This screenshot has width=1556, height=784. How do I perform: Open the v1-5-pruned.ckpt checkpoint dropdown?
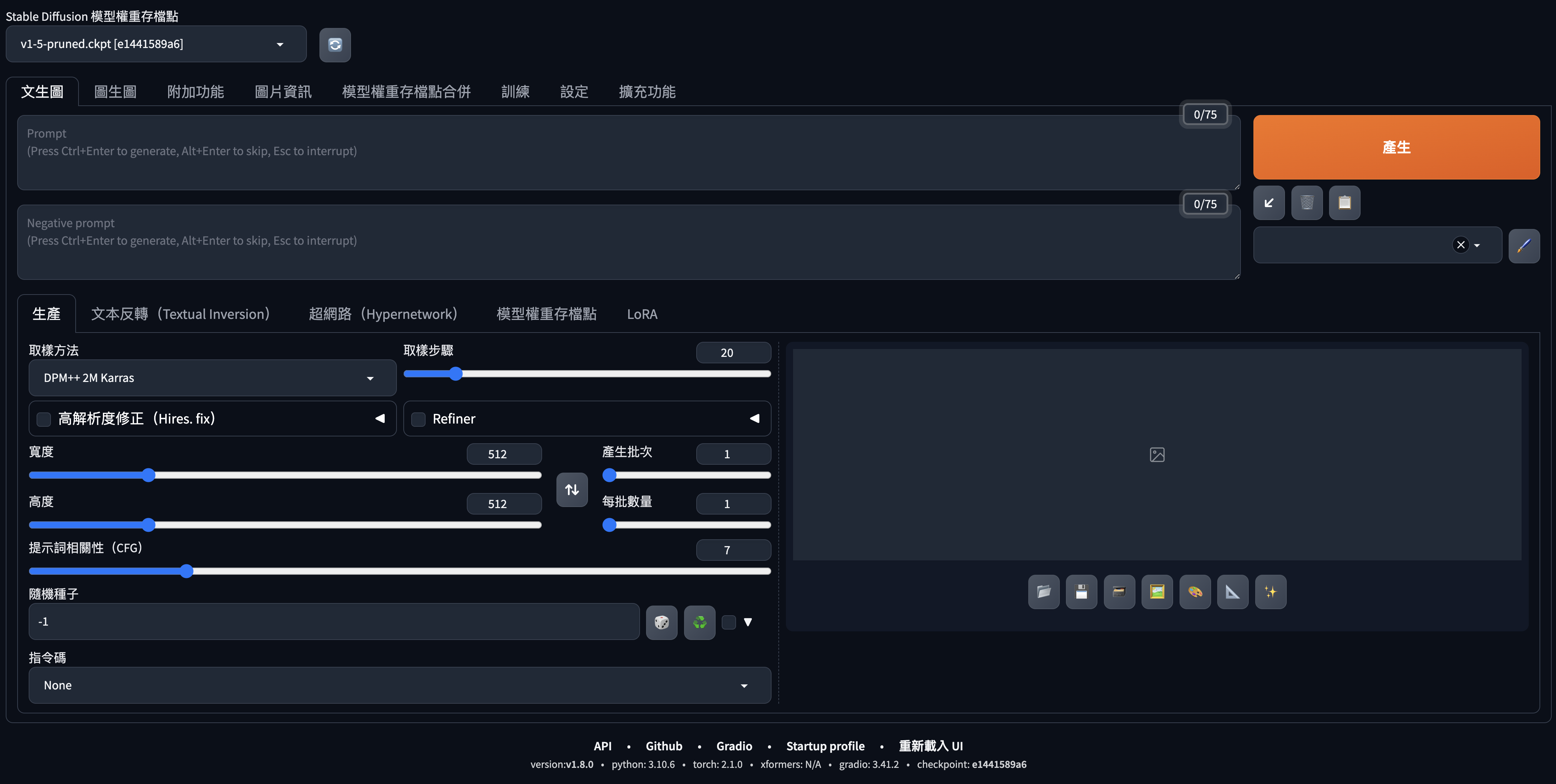coord(156,44)
